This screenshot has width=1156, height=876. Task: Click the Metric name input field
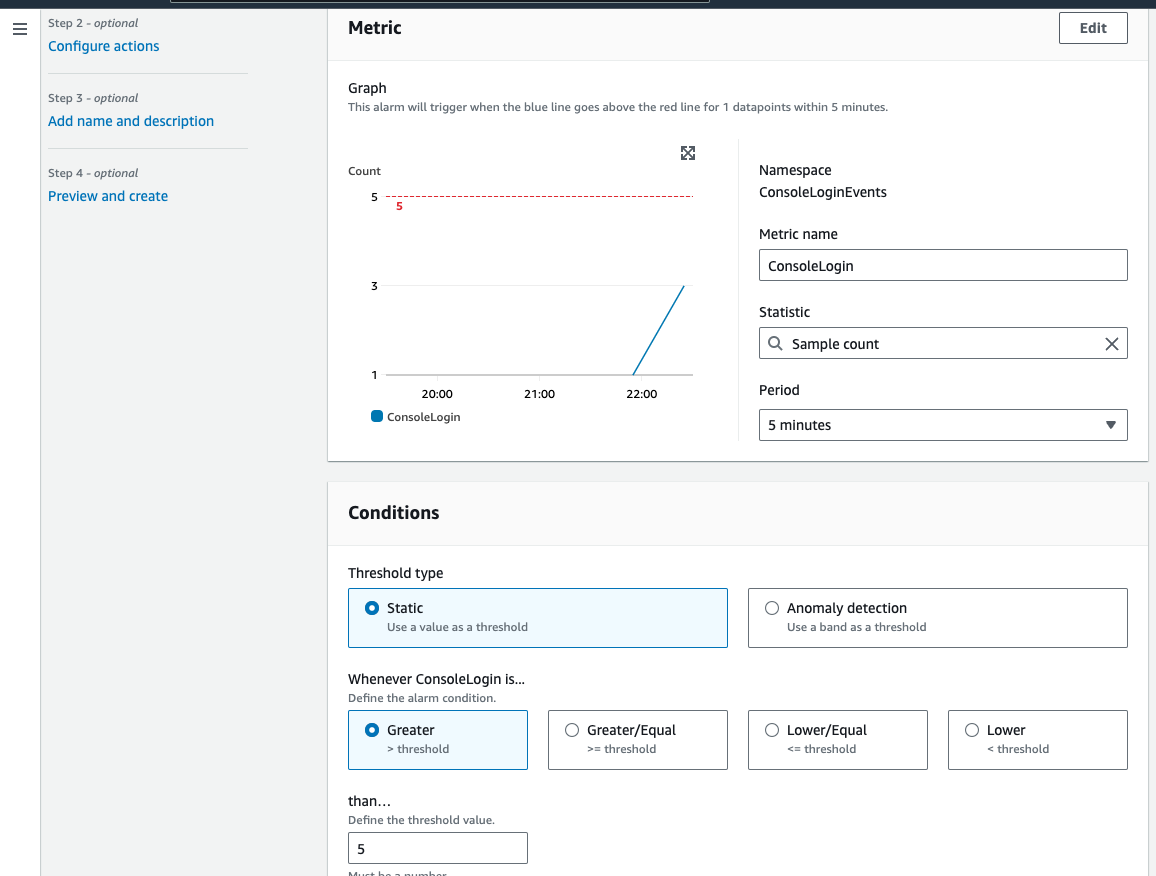coord(943,266)
